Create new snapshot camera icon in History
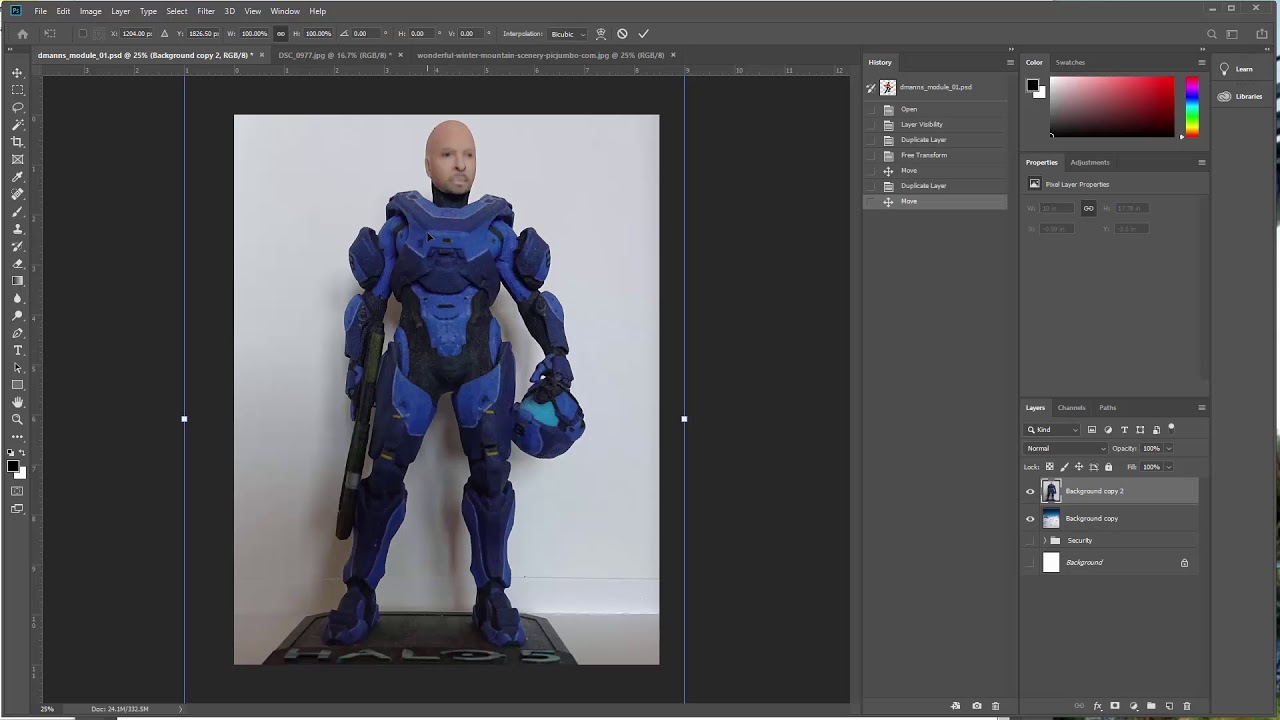This screenshot has height=720, width=1280. [x=977, y=706]
